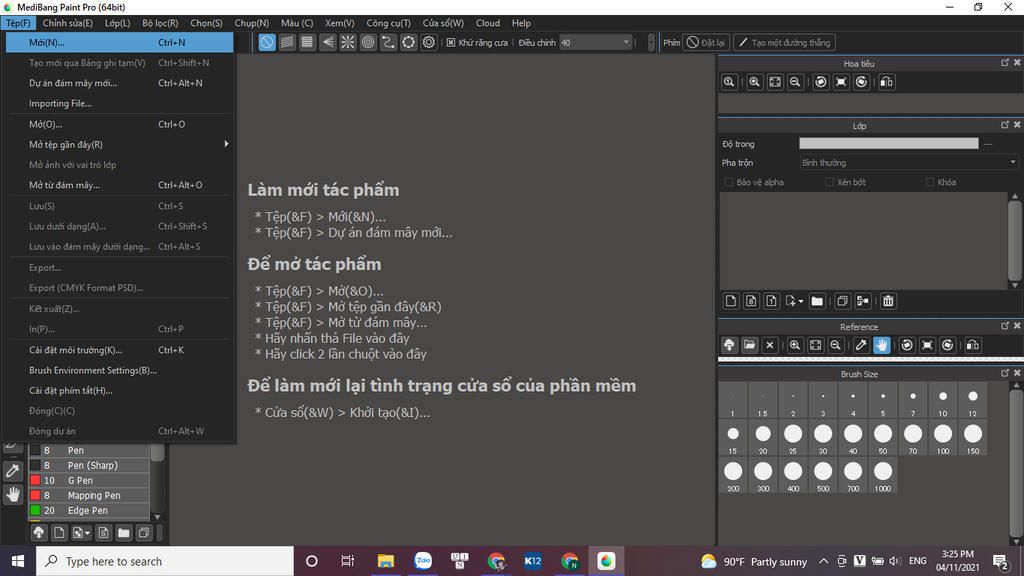Click the Windows Start button
Image resolution: width=1024 pixels, height=576 pixels.
point(18,561)
